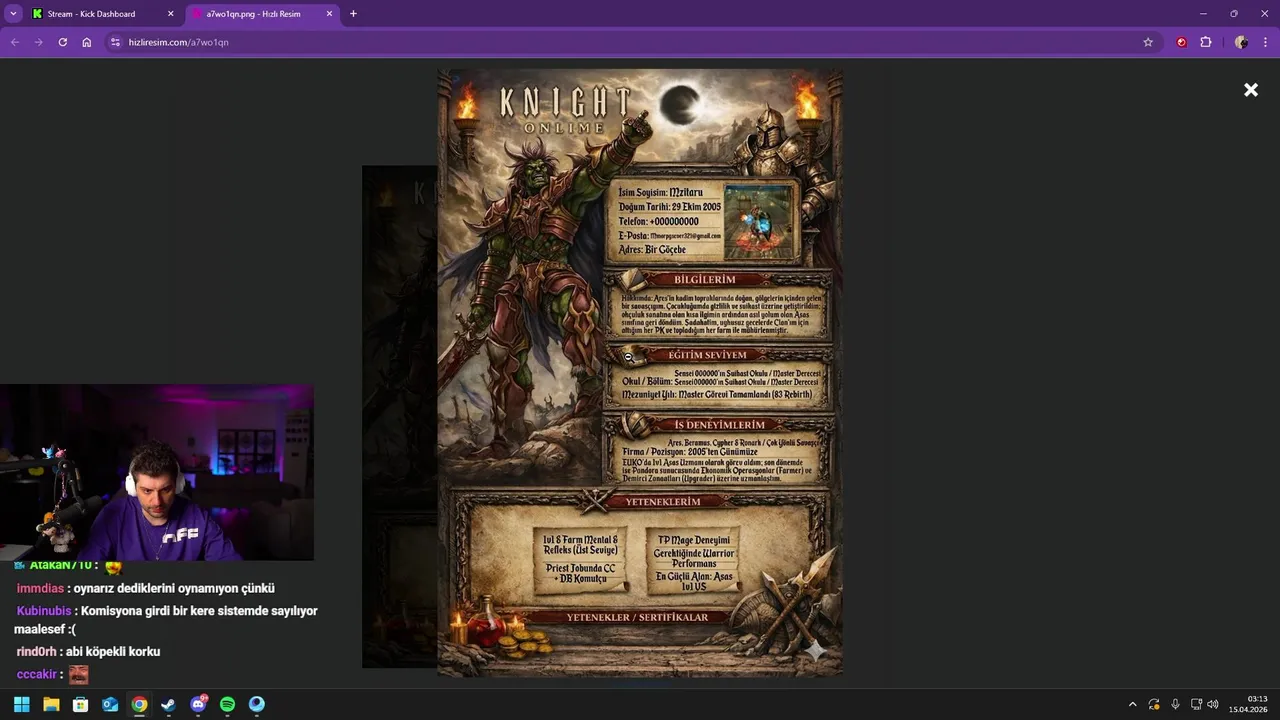The width and height of the screenshot is (1280, 720).
Task: Focus the address bar with hizliresim.com/a7wo1qn
Action: 630,42
